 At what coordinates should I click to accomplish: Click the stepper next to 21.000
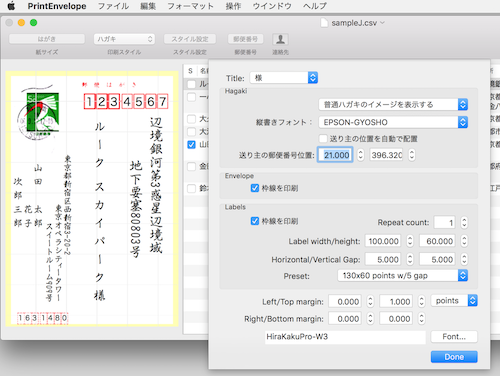point(360,155)
